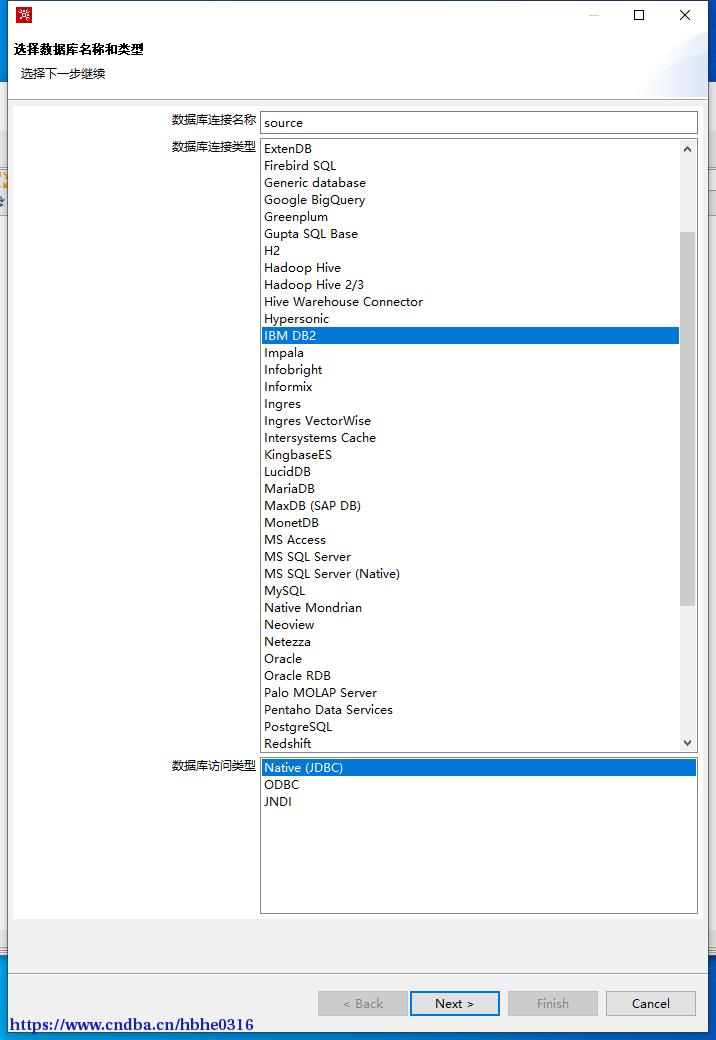The image size is (716, 1040).
Task: Choose Hypersonic database type
Action: 471,319
